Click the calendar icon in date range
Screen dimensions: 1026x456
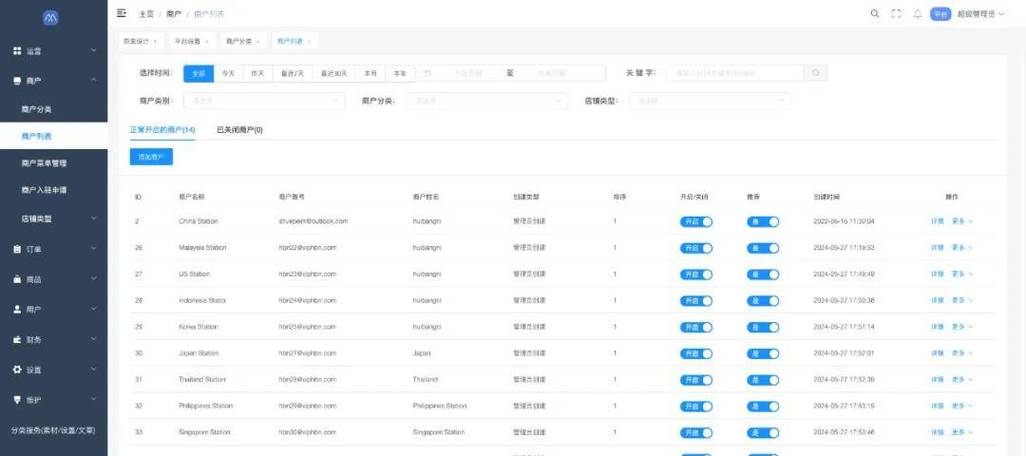coord(427,73)
